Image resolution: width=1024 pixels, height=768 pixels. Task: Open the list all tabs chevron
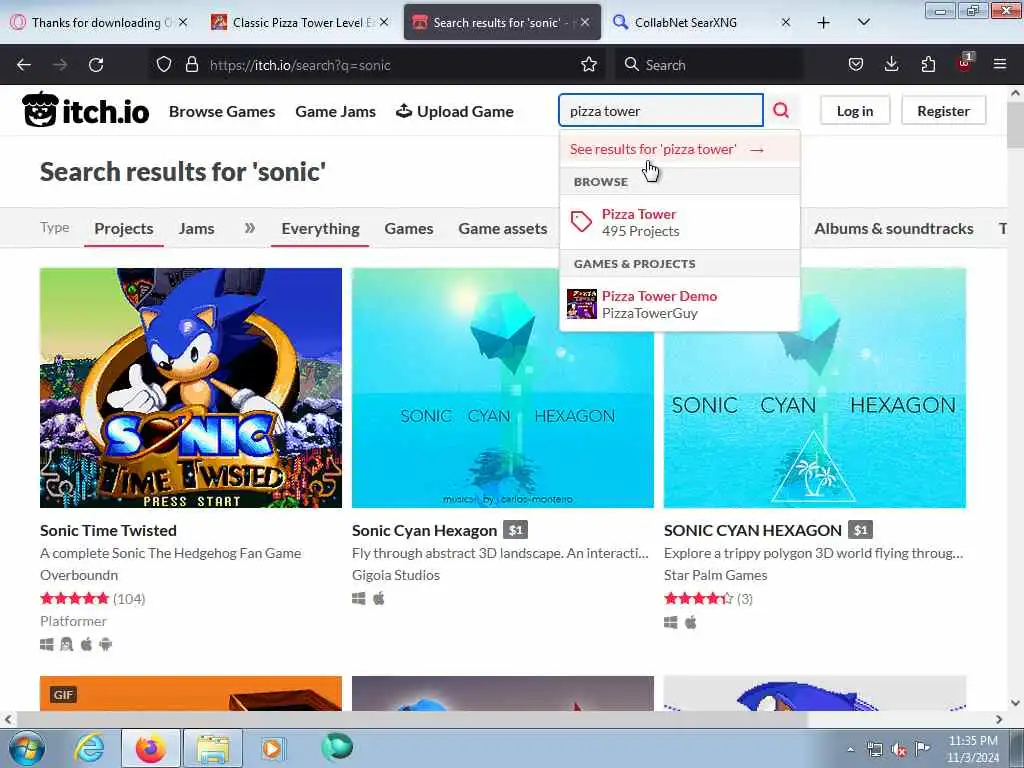tap(863, 23)
